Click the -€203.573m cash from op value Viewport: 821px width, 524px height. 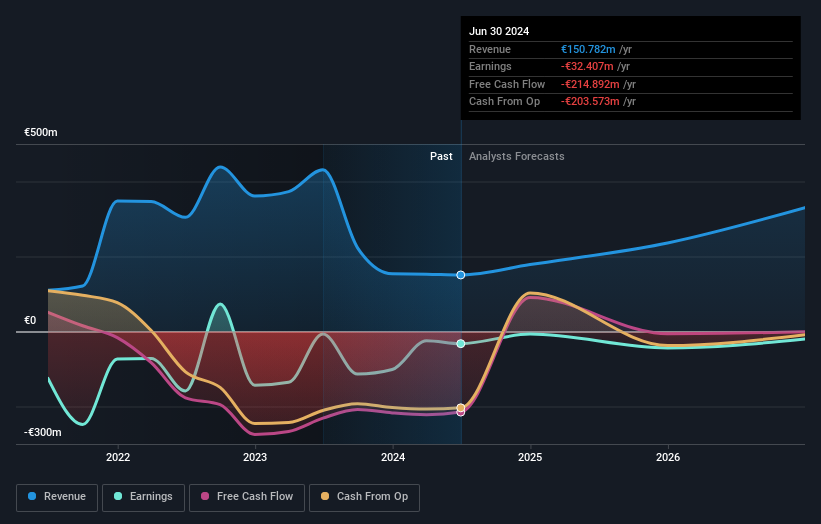click(590, 102)
